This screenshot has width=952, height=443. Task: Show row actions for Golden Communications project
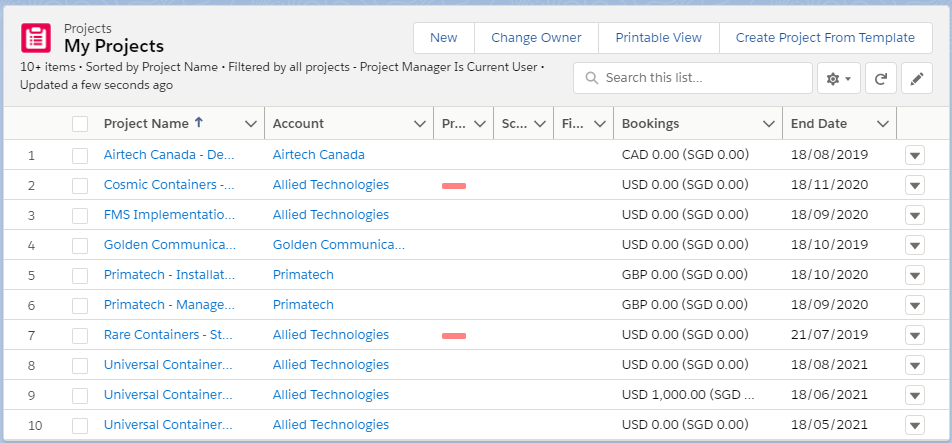point(915,245)
